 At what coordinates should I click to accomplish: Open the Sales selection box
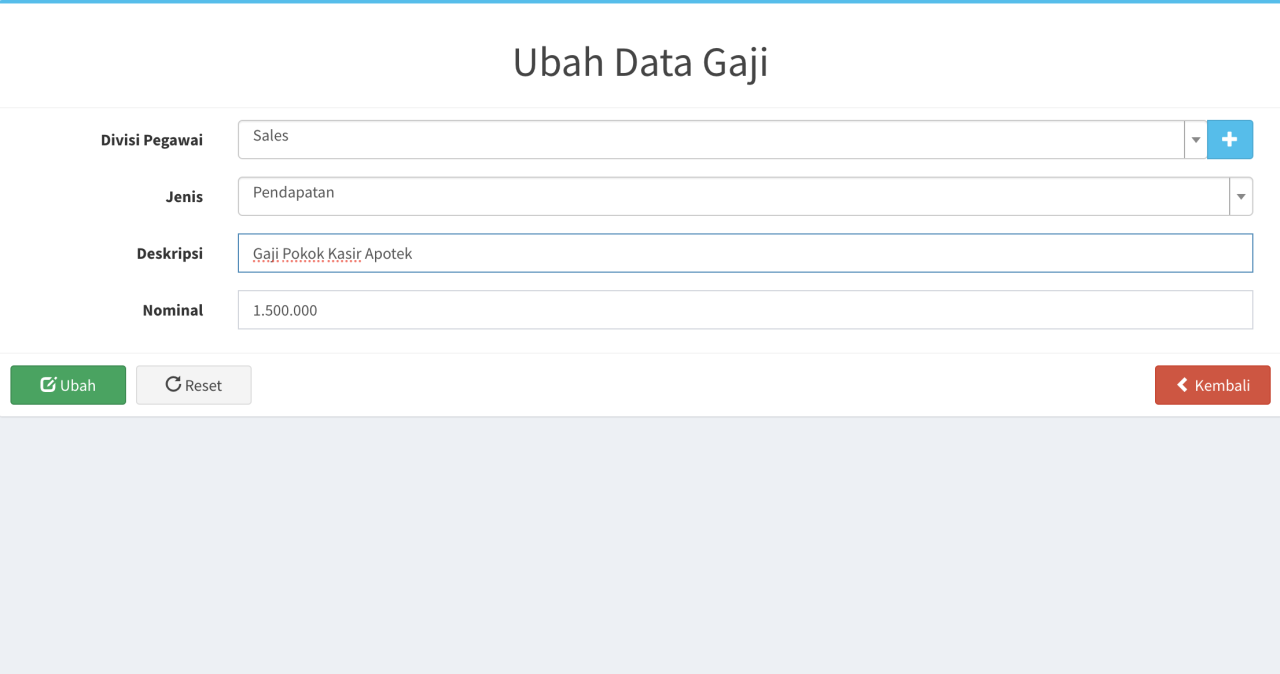click(711, 140)
